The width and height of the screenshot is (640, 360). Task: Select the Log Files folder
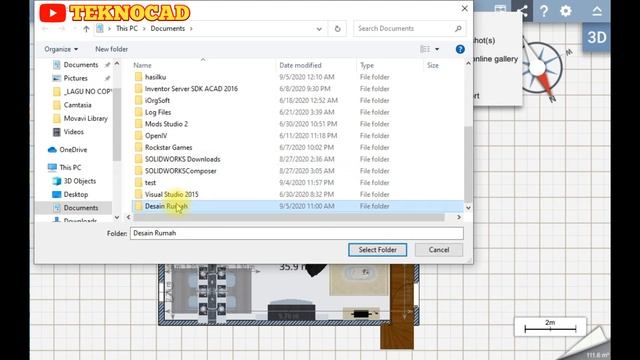point(158,112)
